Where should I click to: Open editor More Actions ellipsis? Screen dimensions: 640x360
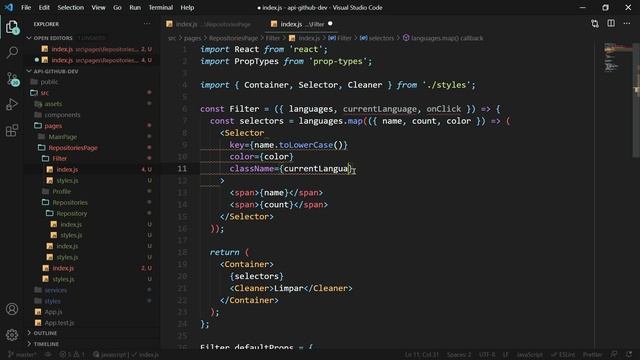pos(627,24)
